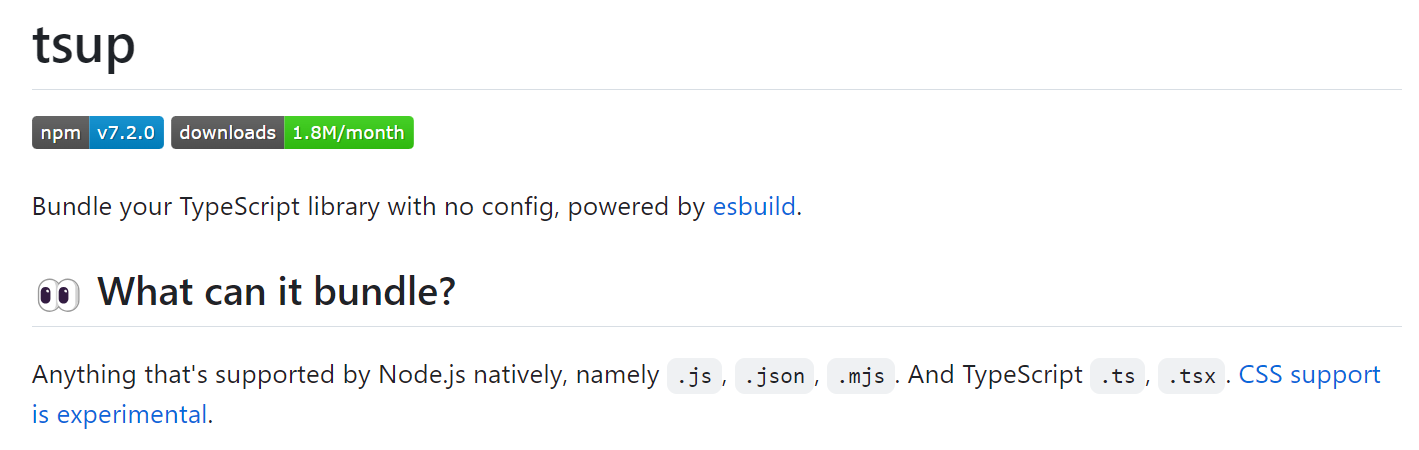Click the eyes emoji icon

[x=58, y=293]
